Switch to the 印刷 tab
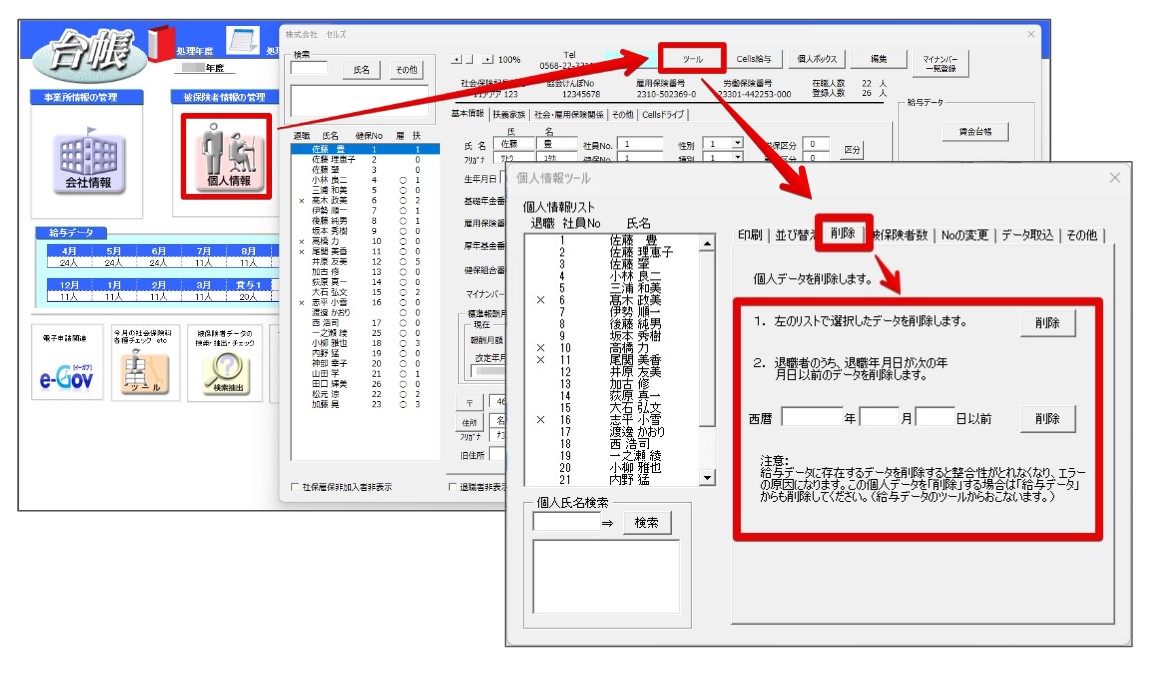 [750, 235]
